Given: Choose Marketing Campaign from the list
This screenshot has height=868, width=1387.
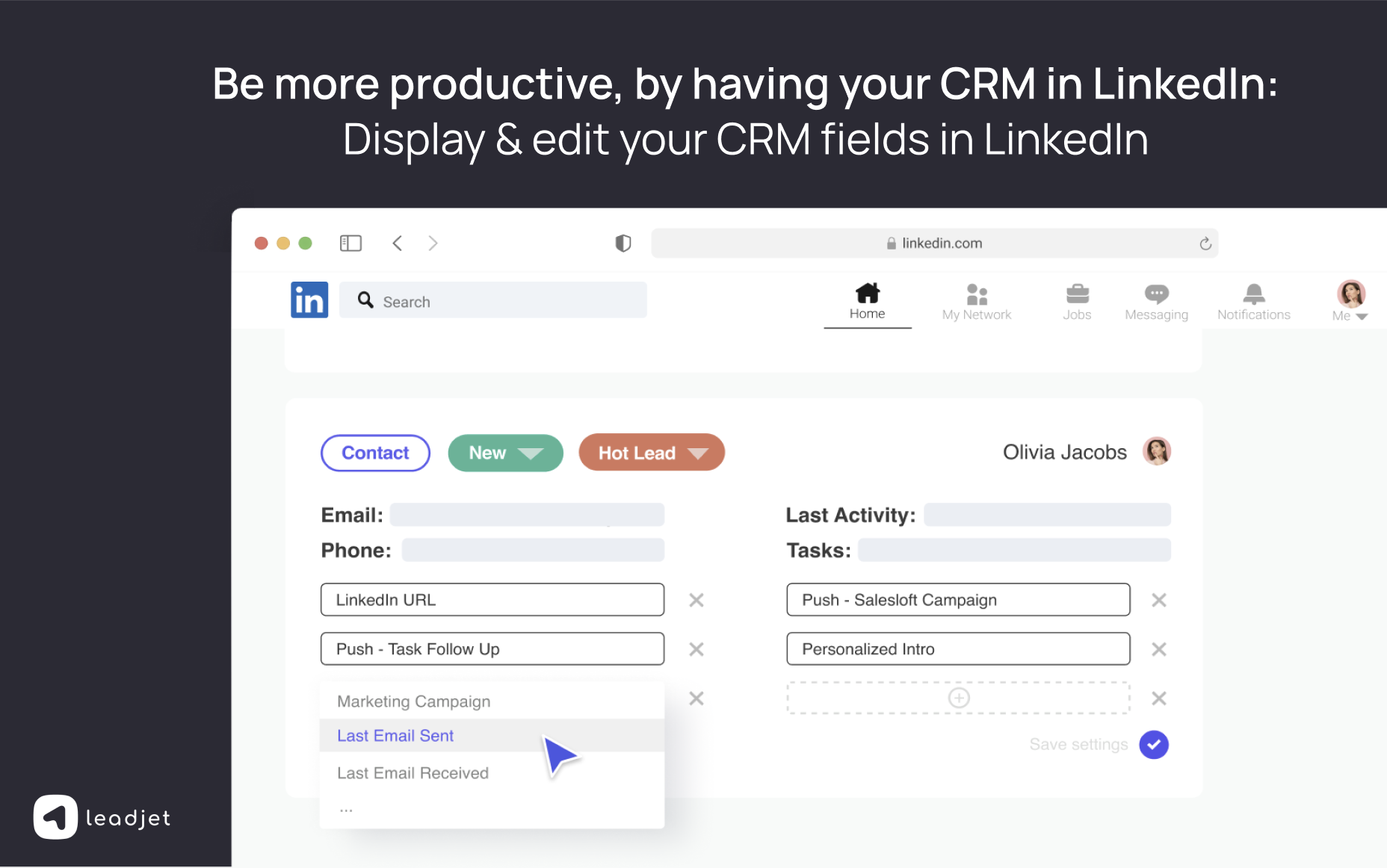Looking at the screenshot, I should [x=492, y=701].
